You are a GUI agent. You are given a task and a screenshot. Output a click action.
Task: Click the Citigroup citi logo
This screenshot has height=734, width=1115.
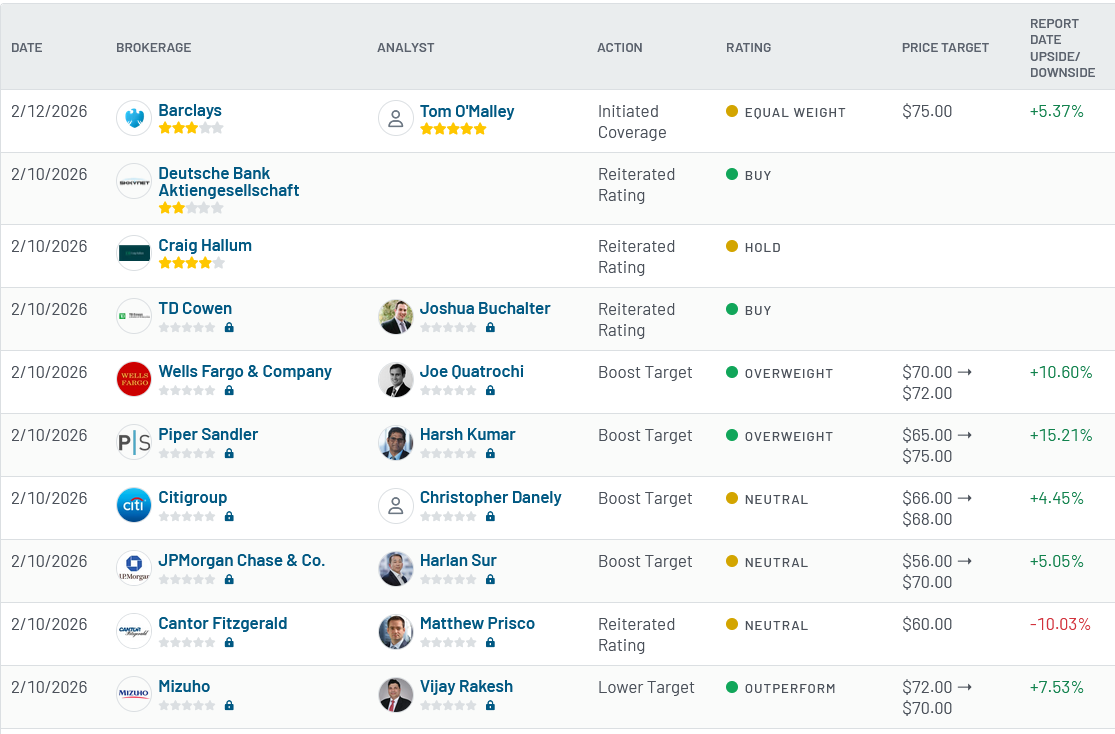134,505
